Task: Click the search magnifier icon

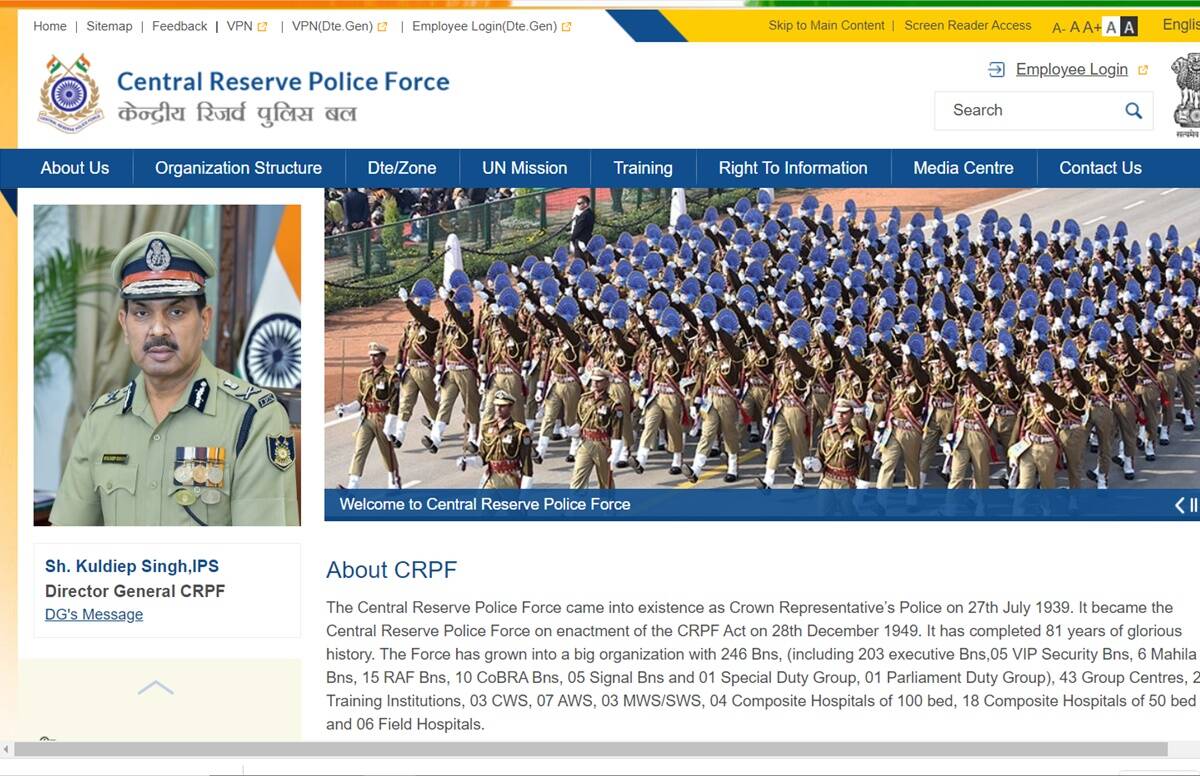Action: pos(1133,110)
